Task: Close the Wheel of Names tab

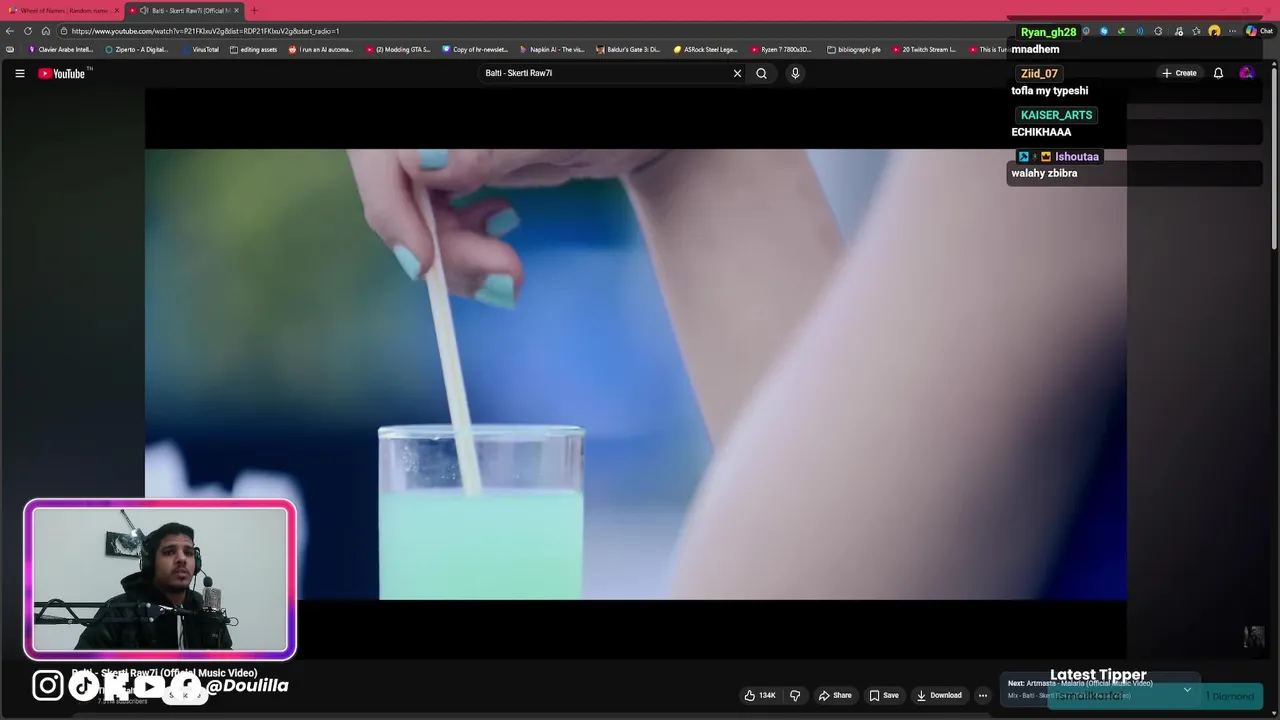Action: tap(116, 10)
